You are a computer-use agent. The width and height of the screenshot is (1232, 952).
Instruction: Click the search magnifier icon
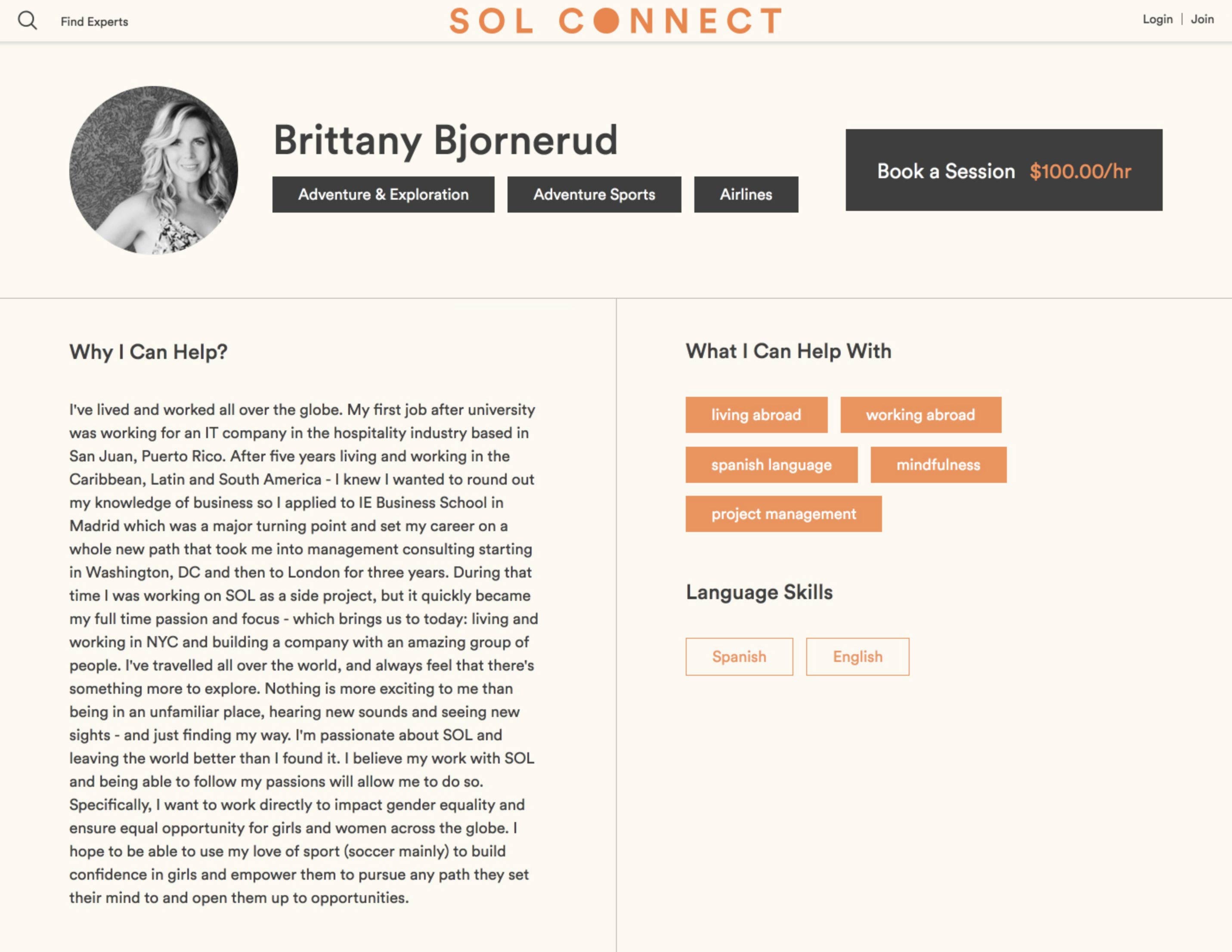(27, 21)
